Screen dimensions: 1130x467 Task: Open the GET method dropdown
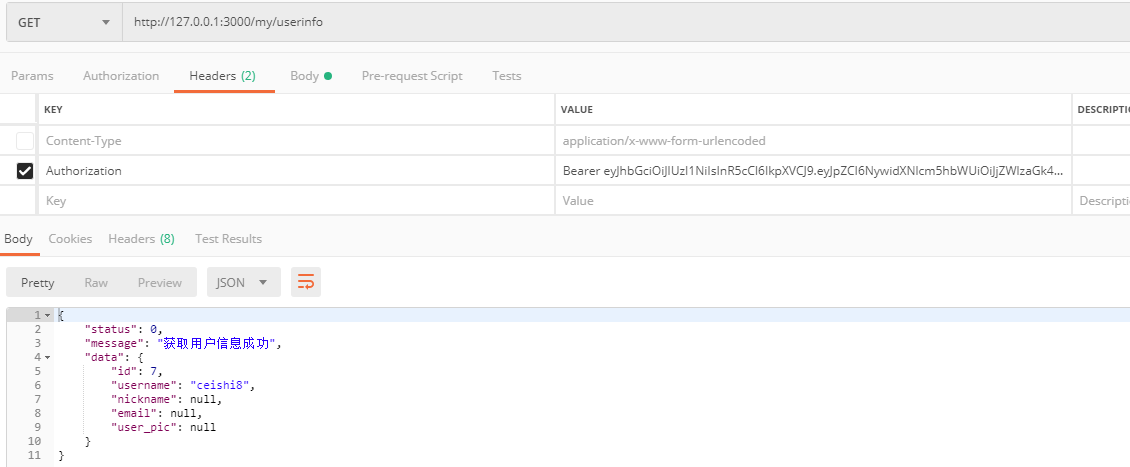(x=63, y=22)
